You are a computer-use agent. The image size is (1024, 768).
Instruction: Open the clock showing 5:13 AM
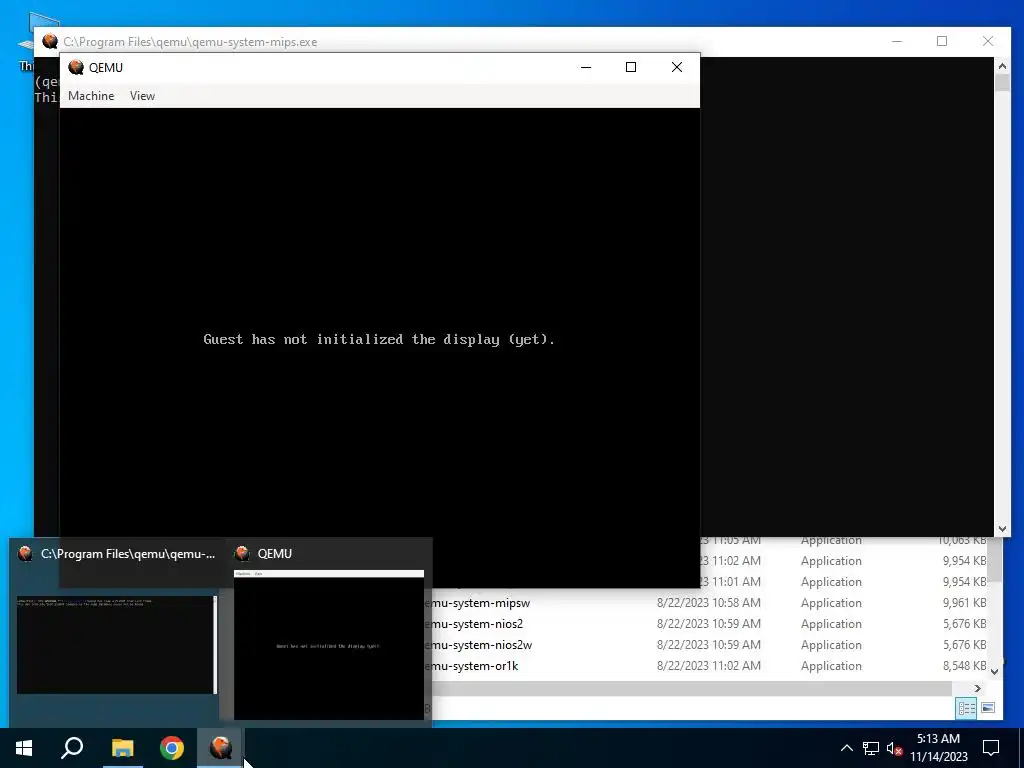(938, 748)
